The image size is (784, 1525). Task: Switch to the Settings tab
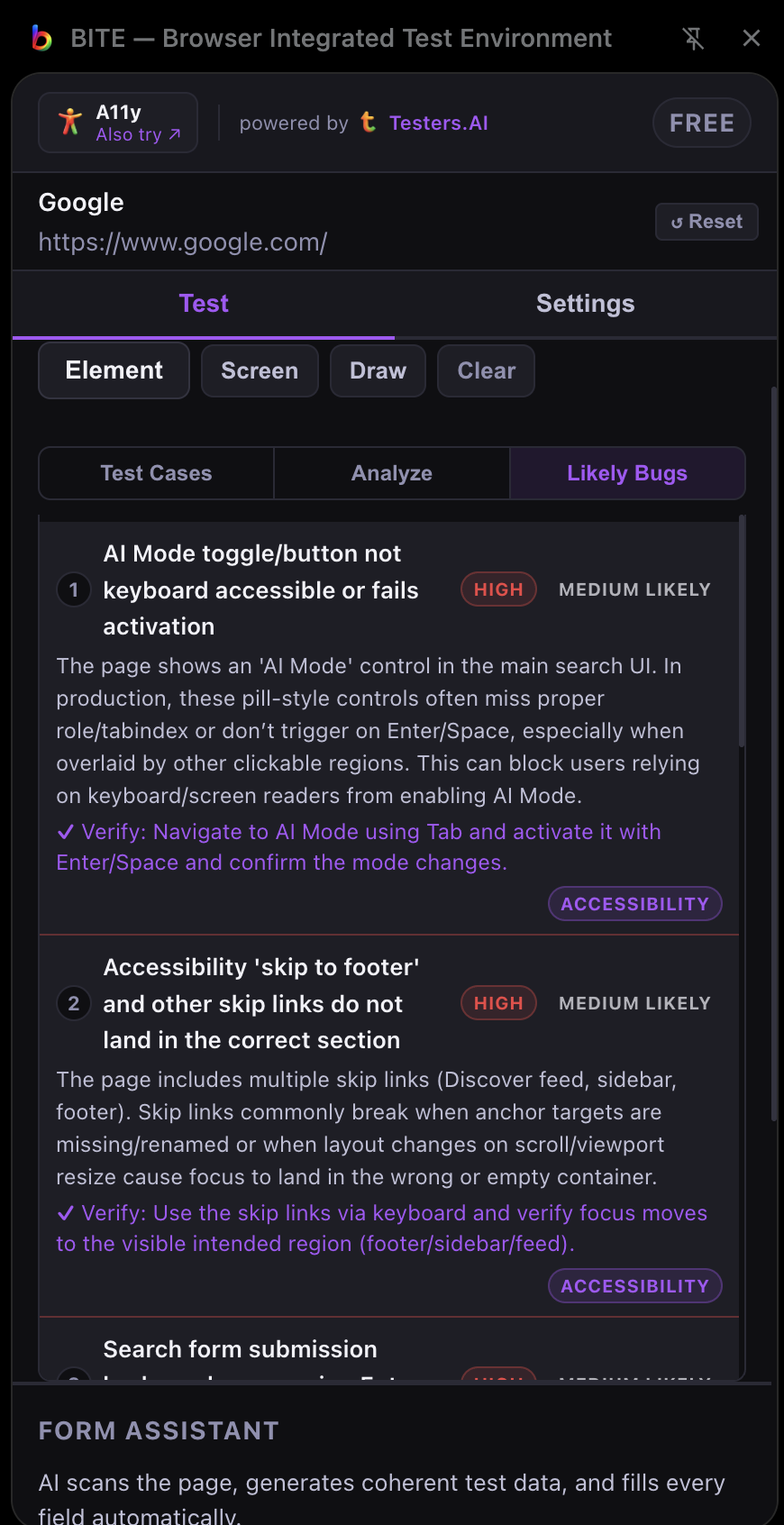[x=585, y=304]
